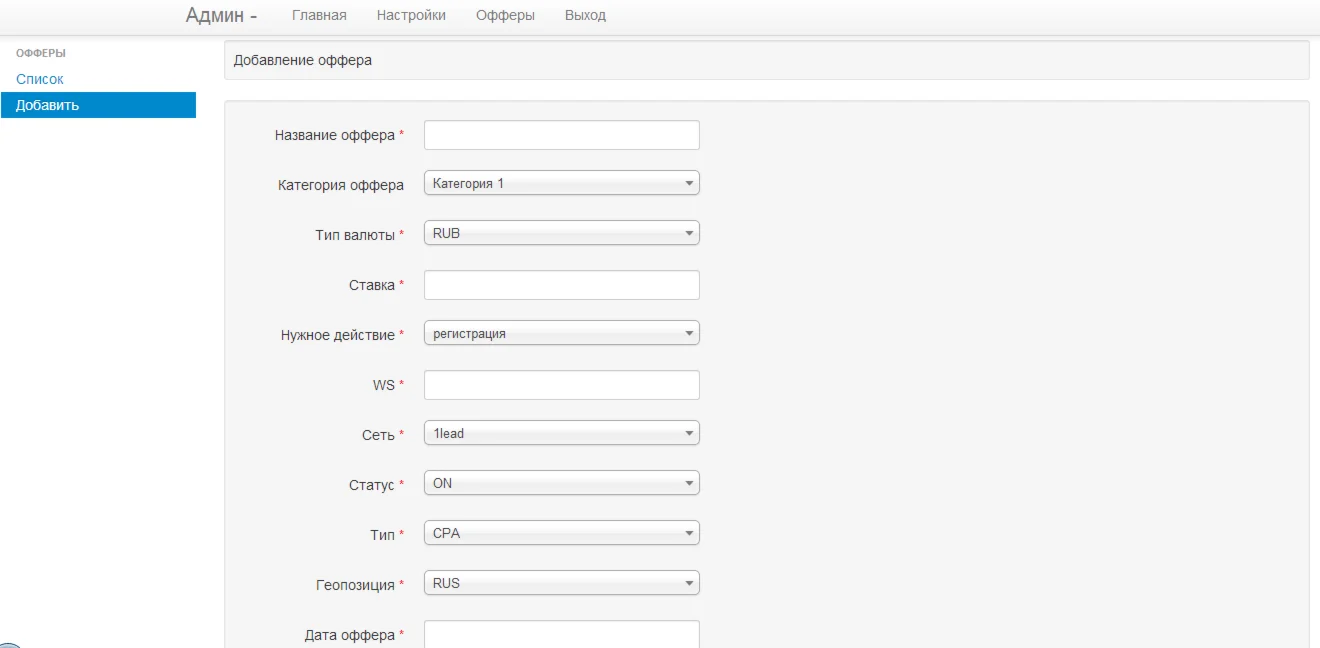Click the Выход logout link
Viewport: 1320px width, 648px height.
pos(585,16)
